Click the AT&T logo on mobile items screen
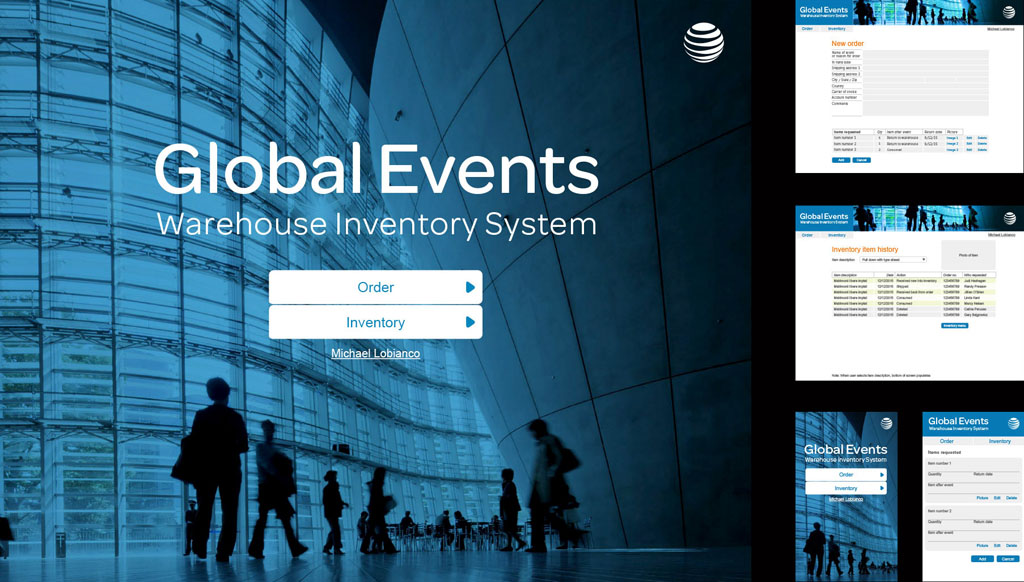 pyautogui.click(x=1013, y=424)
